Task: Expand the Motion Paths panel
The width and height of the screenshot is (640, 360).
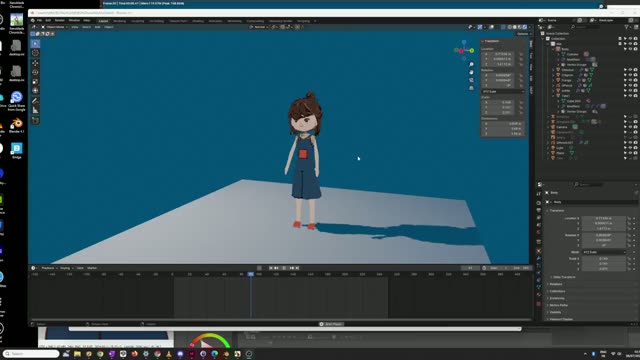Action: [x=558, y=305]
